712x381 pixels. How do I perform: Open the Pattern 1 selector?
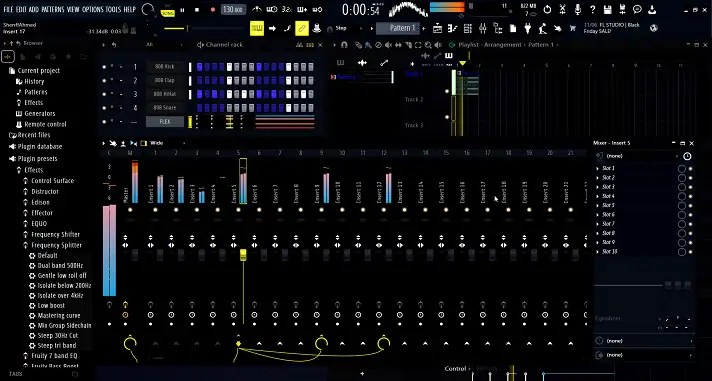pyautogui.click(x=398, y=28)
